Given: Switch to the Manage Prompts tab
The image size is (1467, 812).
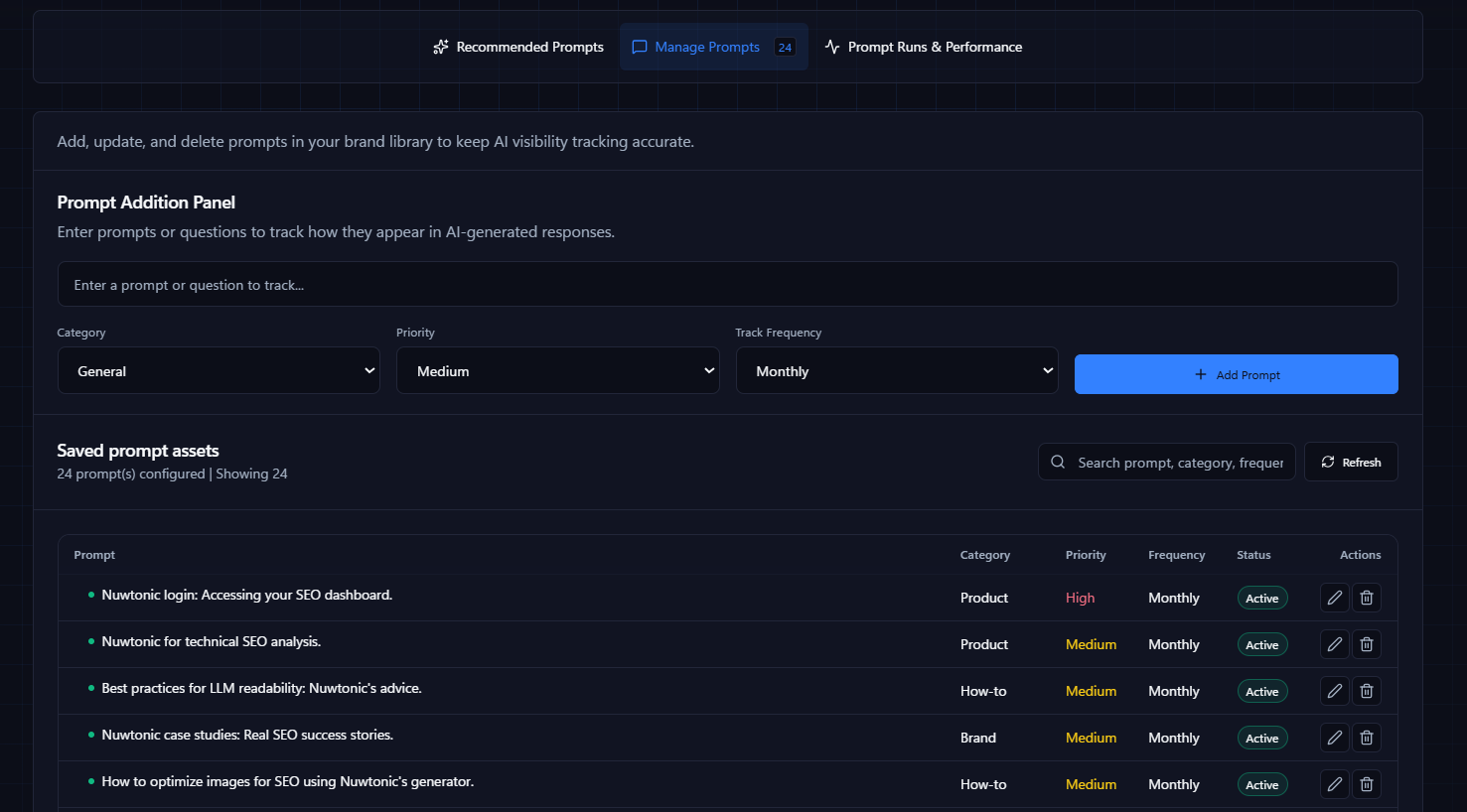Looking at the screenshot, I should tap(714, 47).
